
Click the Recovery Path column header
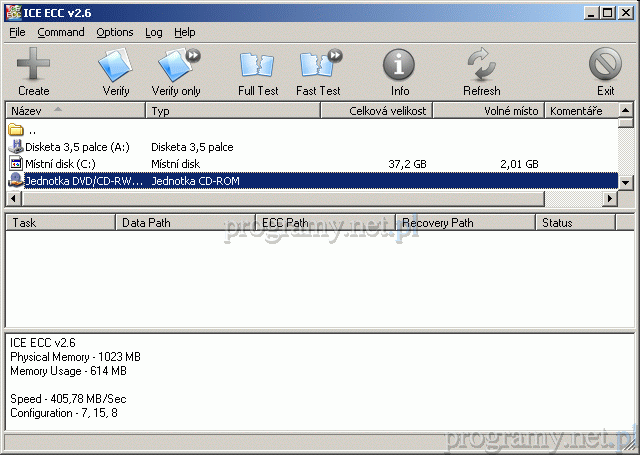pyautogui.click(x=465, y=223)
